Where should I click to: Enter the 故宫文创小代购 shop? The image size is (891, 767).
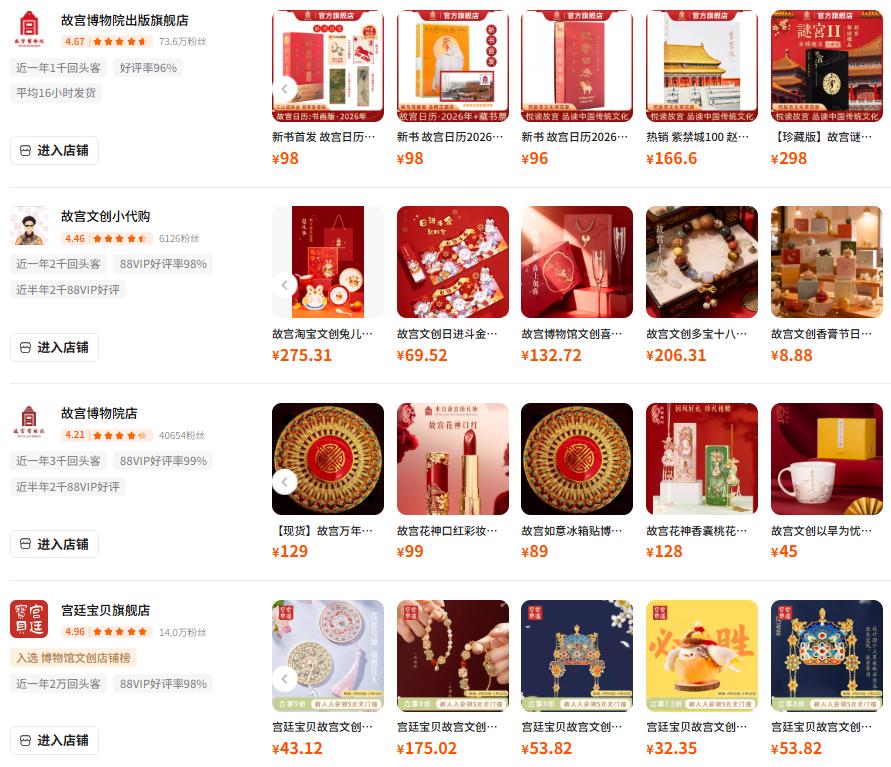(55, 347)
